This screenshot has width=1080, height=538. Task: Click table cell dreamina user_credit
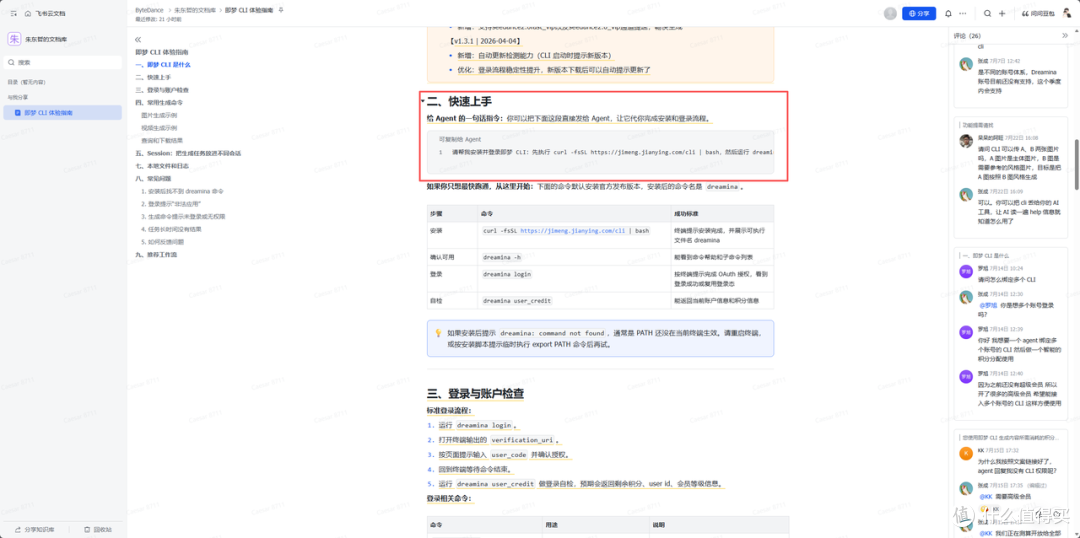click(x=517, y=301)
